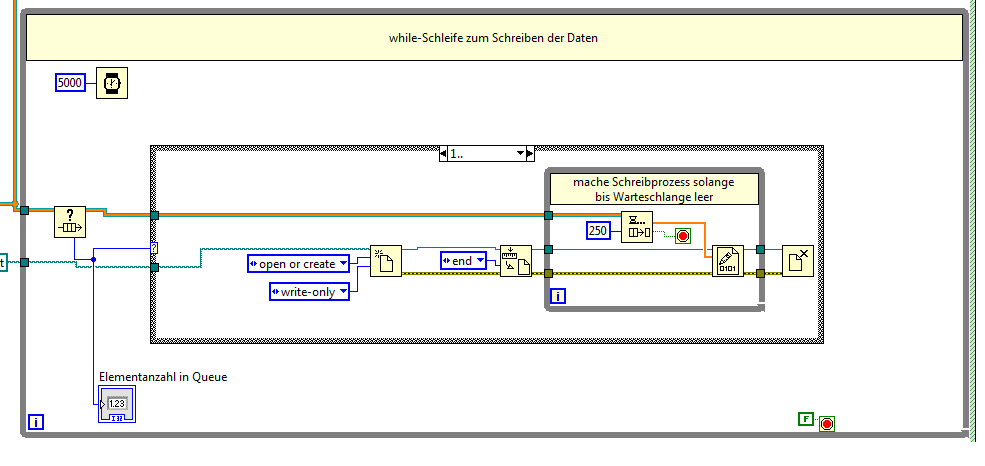Open the 'write-only' enum dropdown

pyautogui.click(x=310, y=291)
